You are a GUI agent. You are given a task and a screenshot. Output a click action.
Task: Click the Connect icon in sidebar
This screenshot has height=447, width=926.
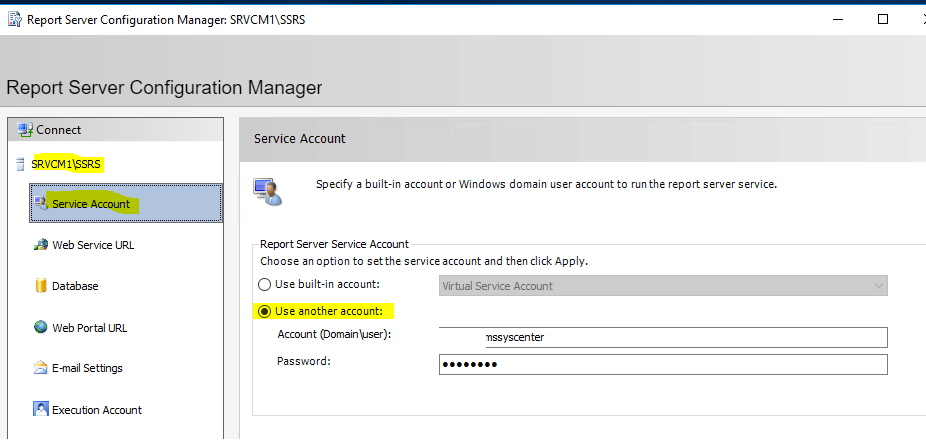point(25,129)
